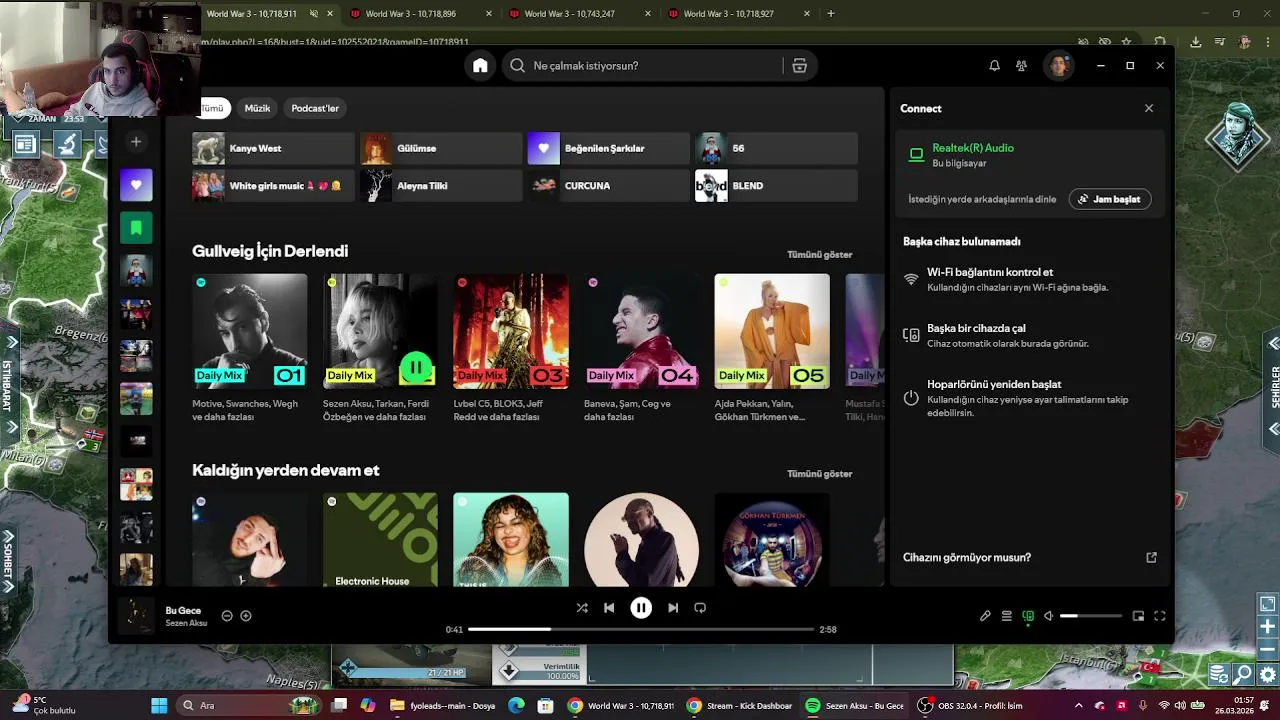Open Stream - Kick Dashboard taskbar item
Image resolution: width=1280 pixels, height=720 pixels.
pos(741,706)
